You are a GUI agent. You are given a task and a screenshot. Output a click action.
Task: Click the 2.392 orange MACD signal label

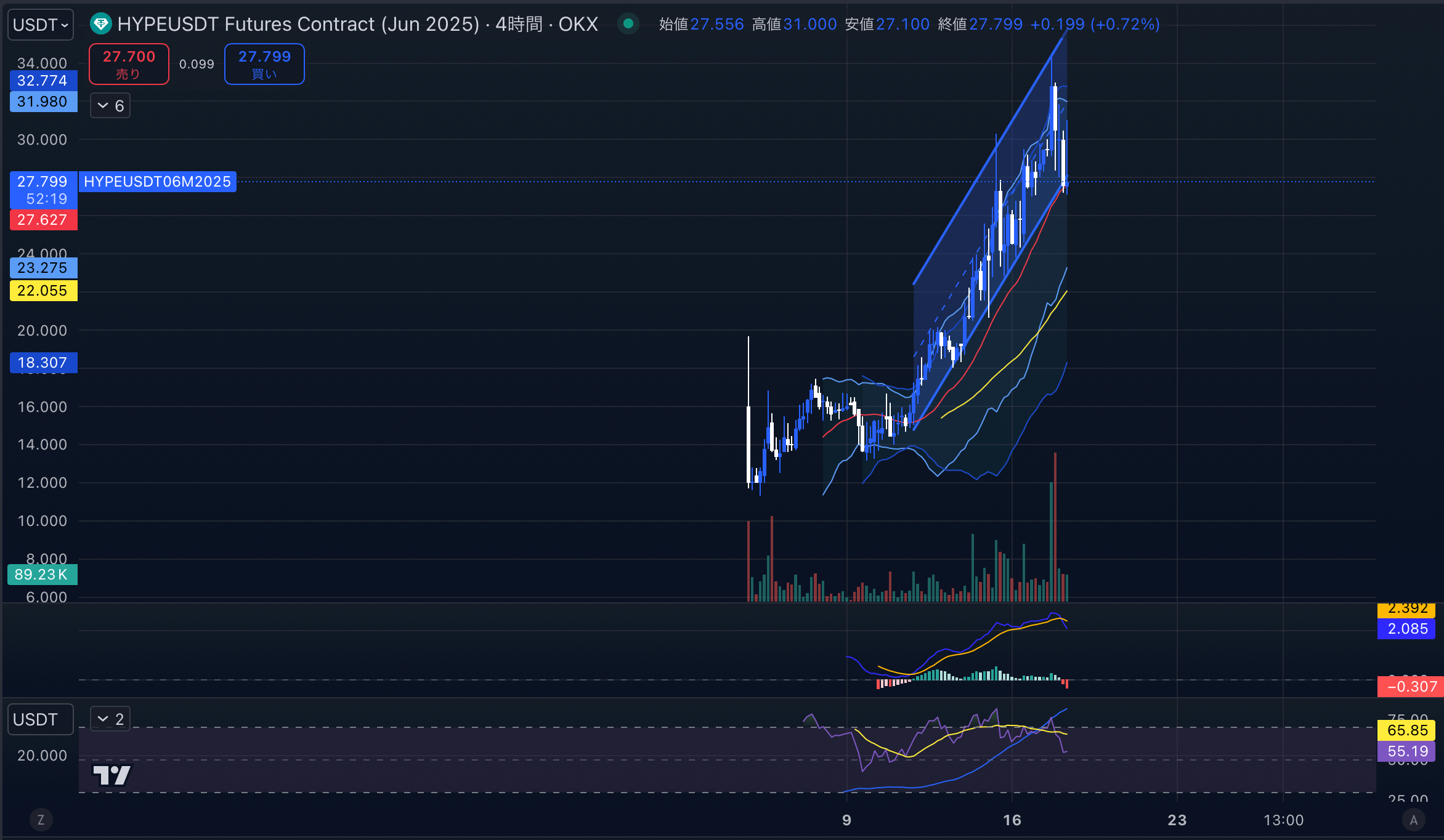pos(1407,610)
